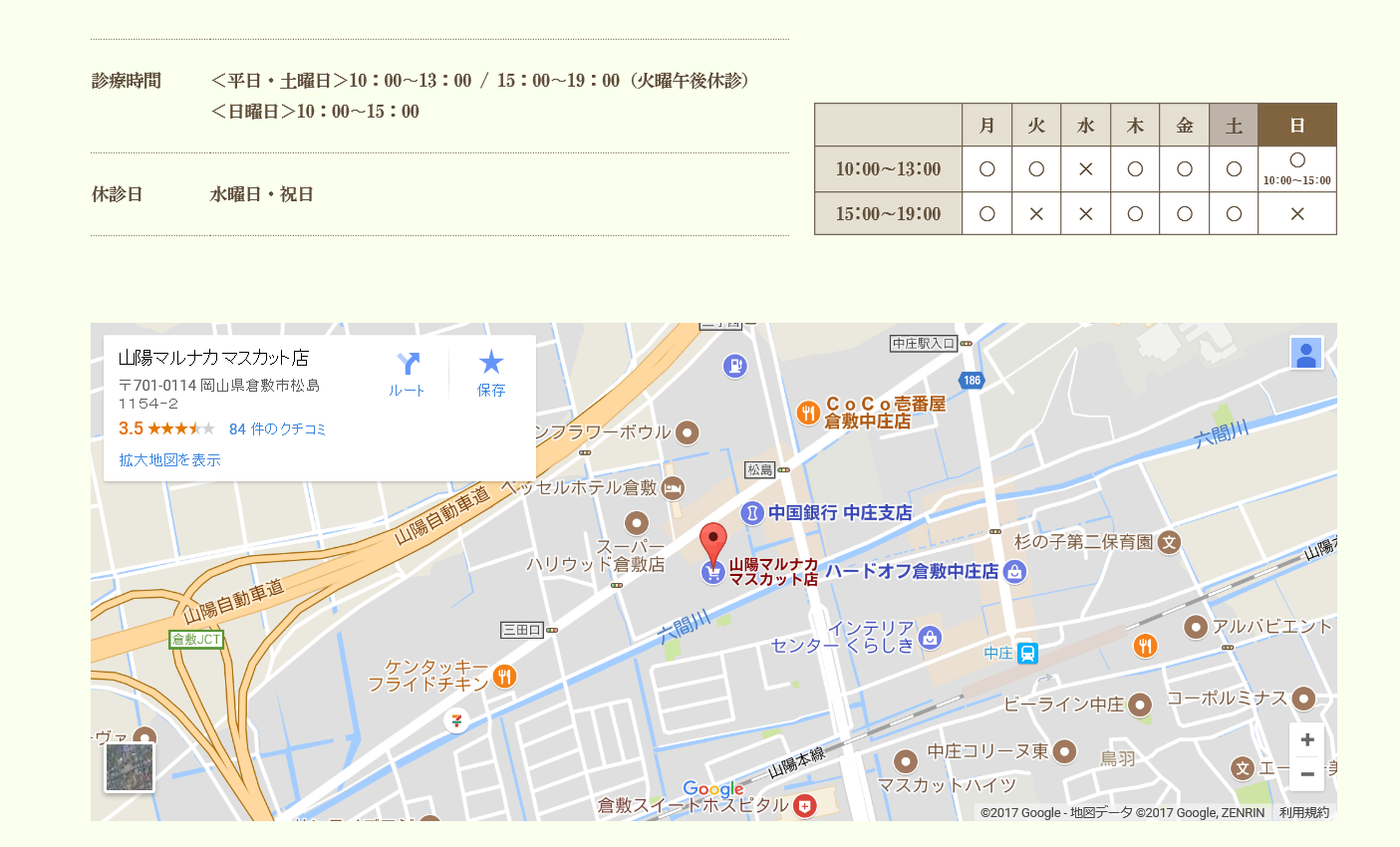Click the 松島 intersection label
The width and height of the screenshot is (1400, 847).
760,469
